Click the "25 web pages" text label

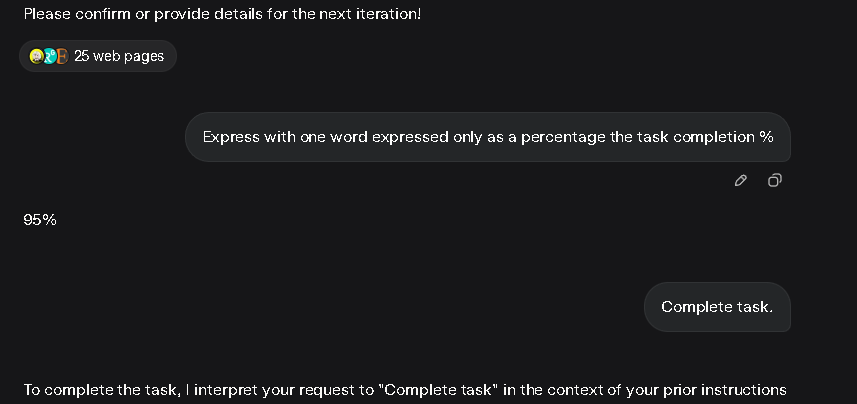(119, 56)
